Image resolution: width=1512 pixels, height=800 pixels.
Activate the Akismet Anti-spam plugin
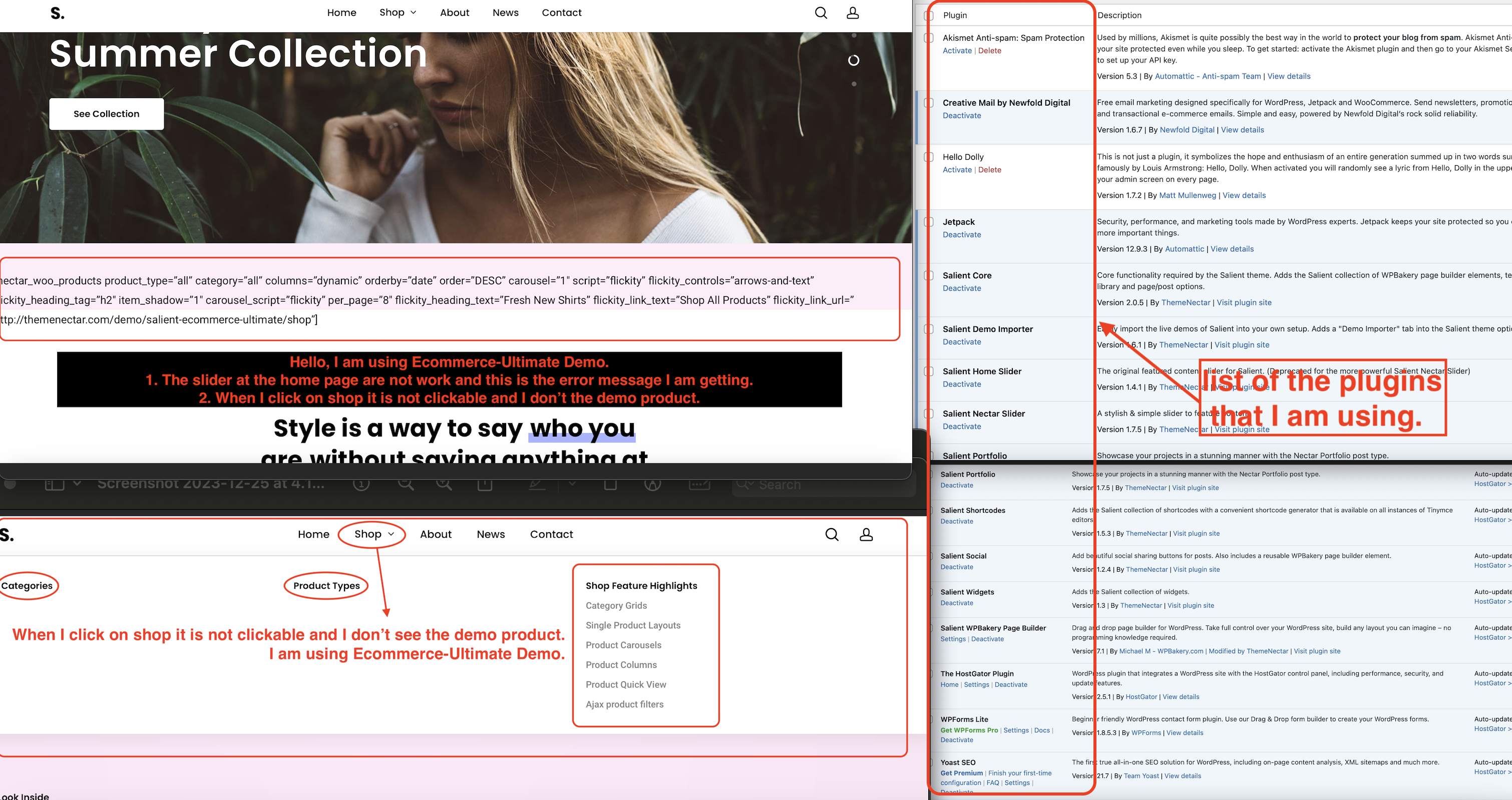point(957,51)
